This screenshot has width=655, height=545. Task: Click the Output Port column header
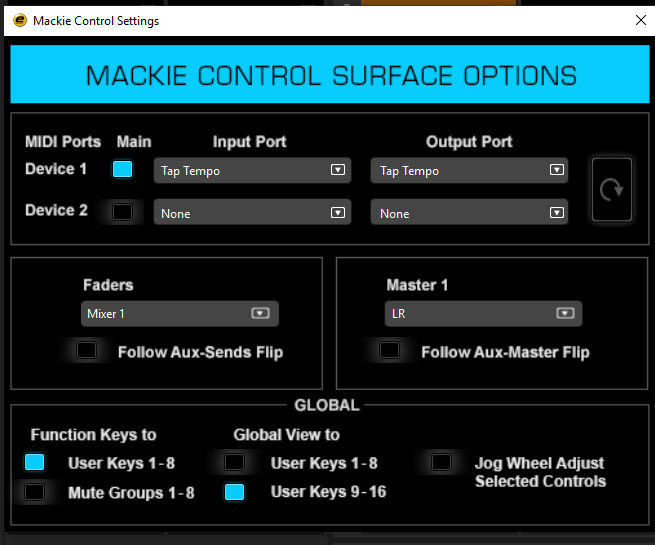(469, 142)
